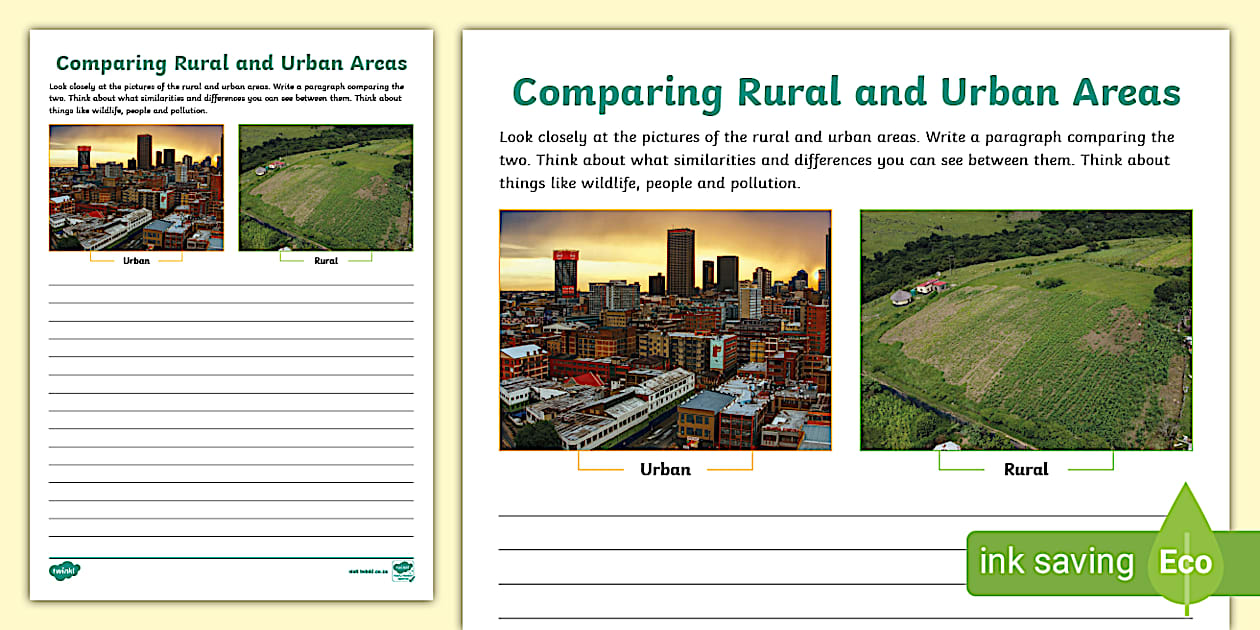Click the Urban label under large photo
This screenshot has height=630, width=1260.
click(665, 469)
